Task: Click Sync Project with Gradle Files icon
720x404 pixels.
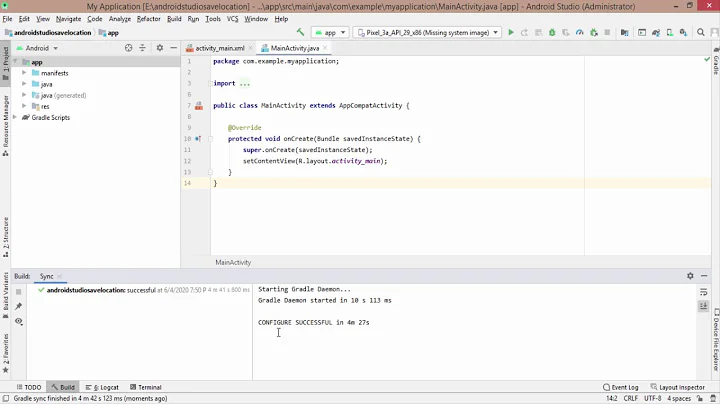Action: tap(656, 33)
